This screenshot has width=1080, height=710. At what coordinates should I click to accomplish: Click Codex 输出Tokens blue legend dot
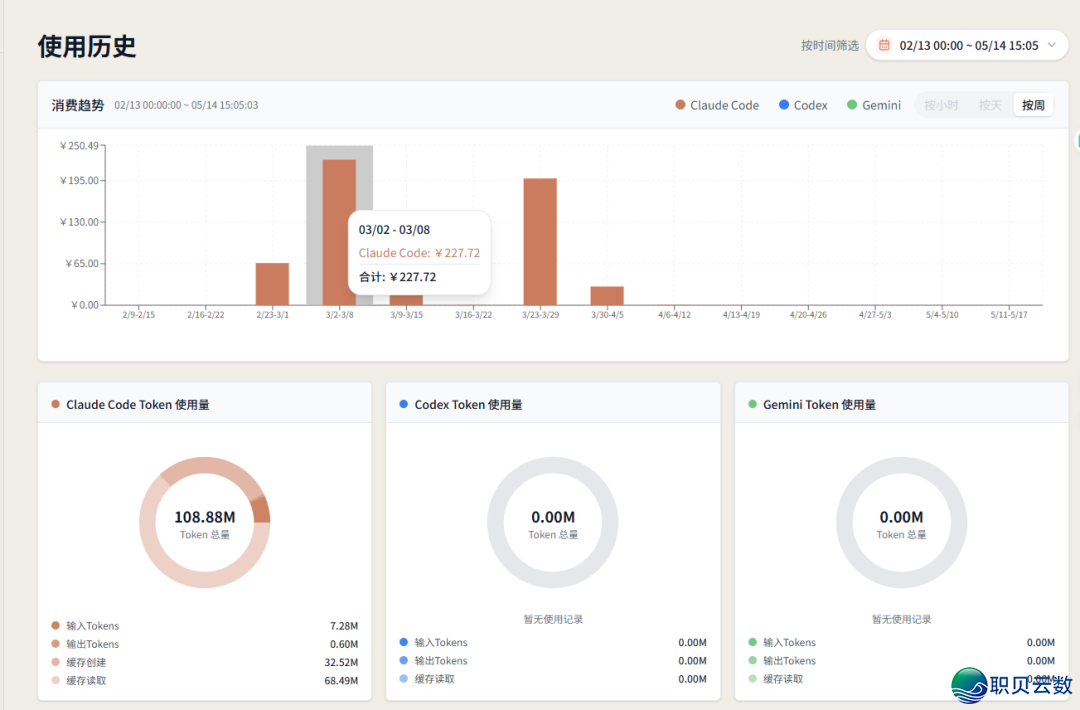click(x=404, y=660)
